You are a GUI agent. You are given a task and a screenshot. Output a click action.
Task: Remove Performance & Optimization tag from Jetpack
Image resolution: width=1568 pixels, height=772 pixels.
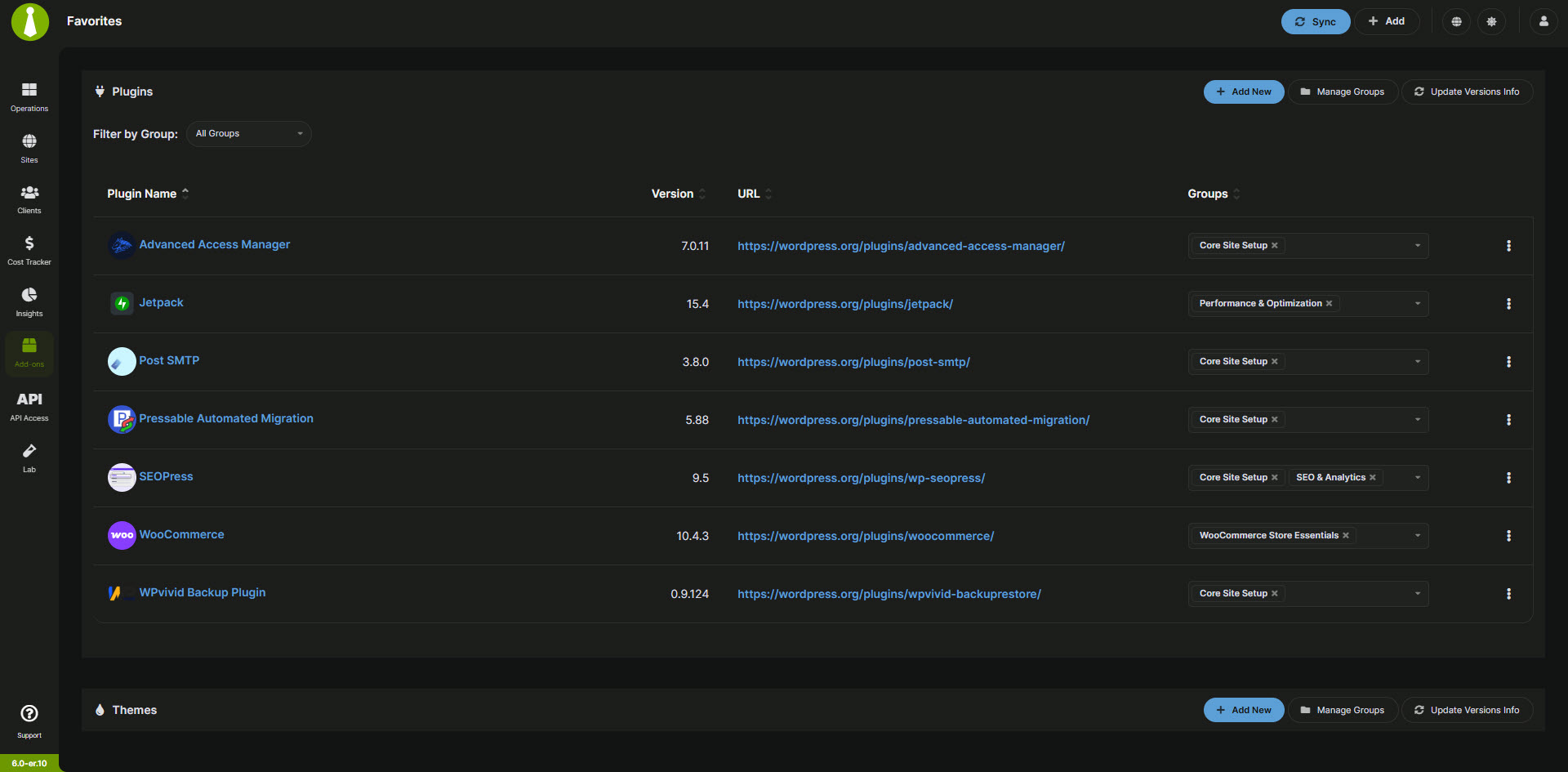pyautogui.click(x=1329, y=303)
